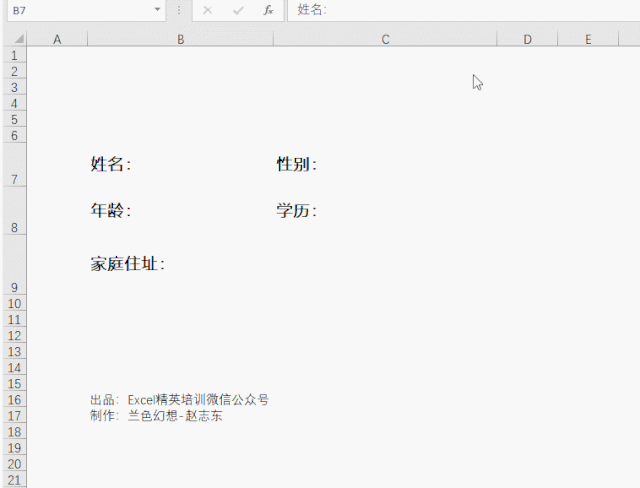640x488 pixels.
Task: Select column D header
Action: [527, 39]
